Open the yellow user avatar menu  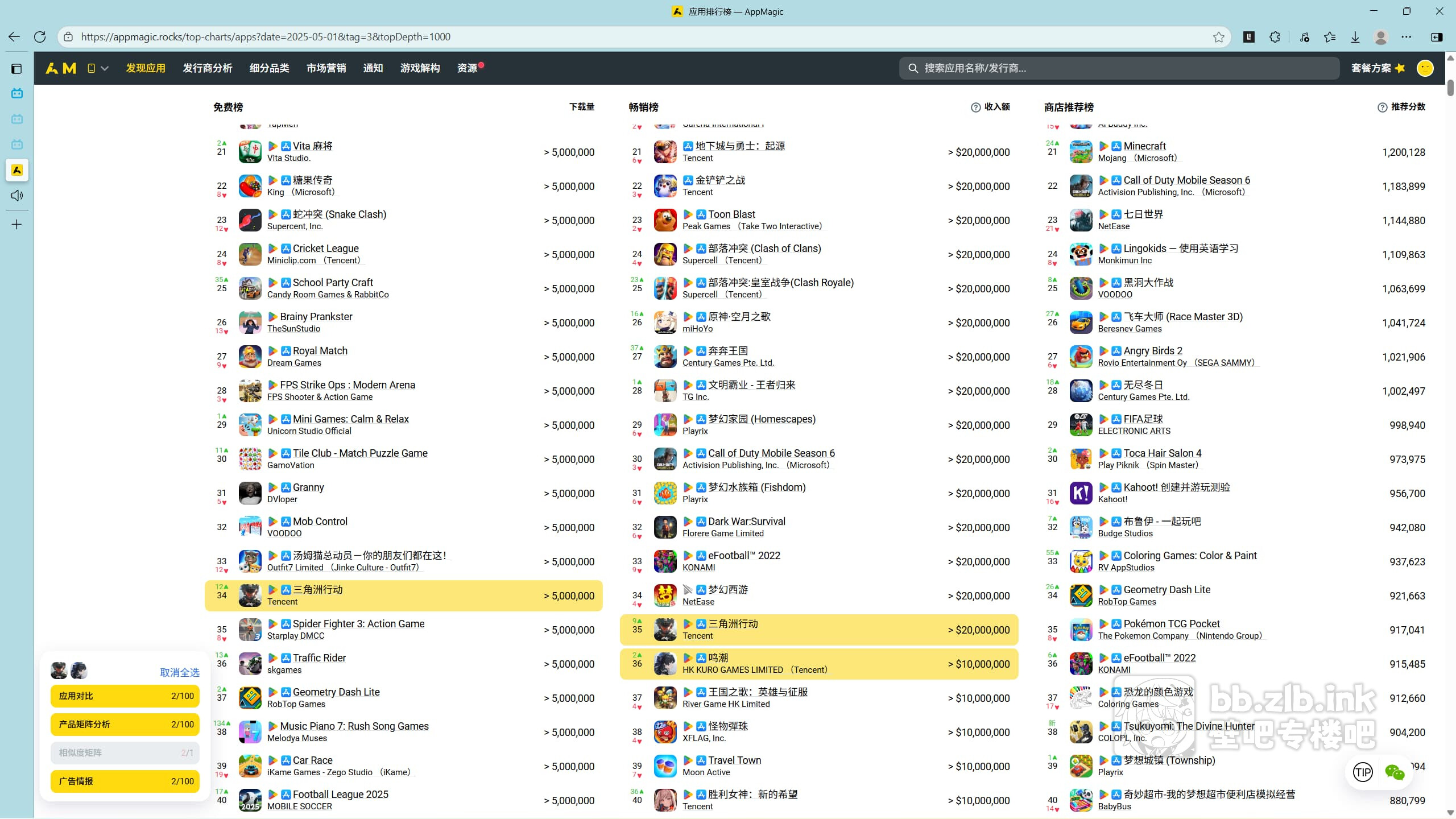[1425, 68]
